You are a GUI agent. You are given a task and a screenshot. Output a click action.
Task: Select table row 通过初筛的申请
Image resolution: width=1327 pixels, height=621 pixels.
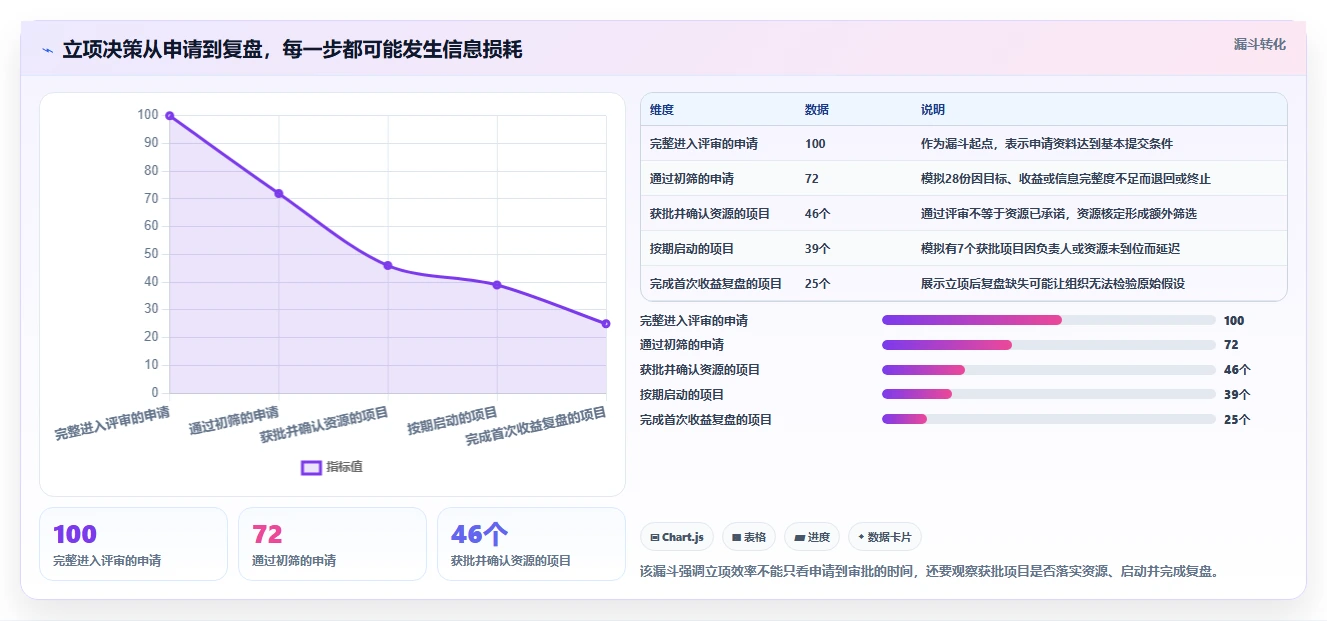point(964,179)
